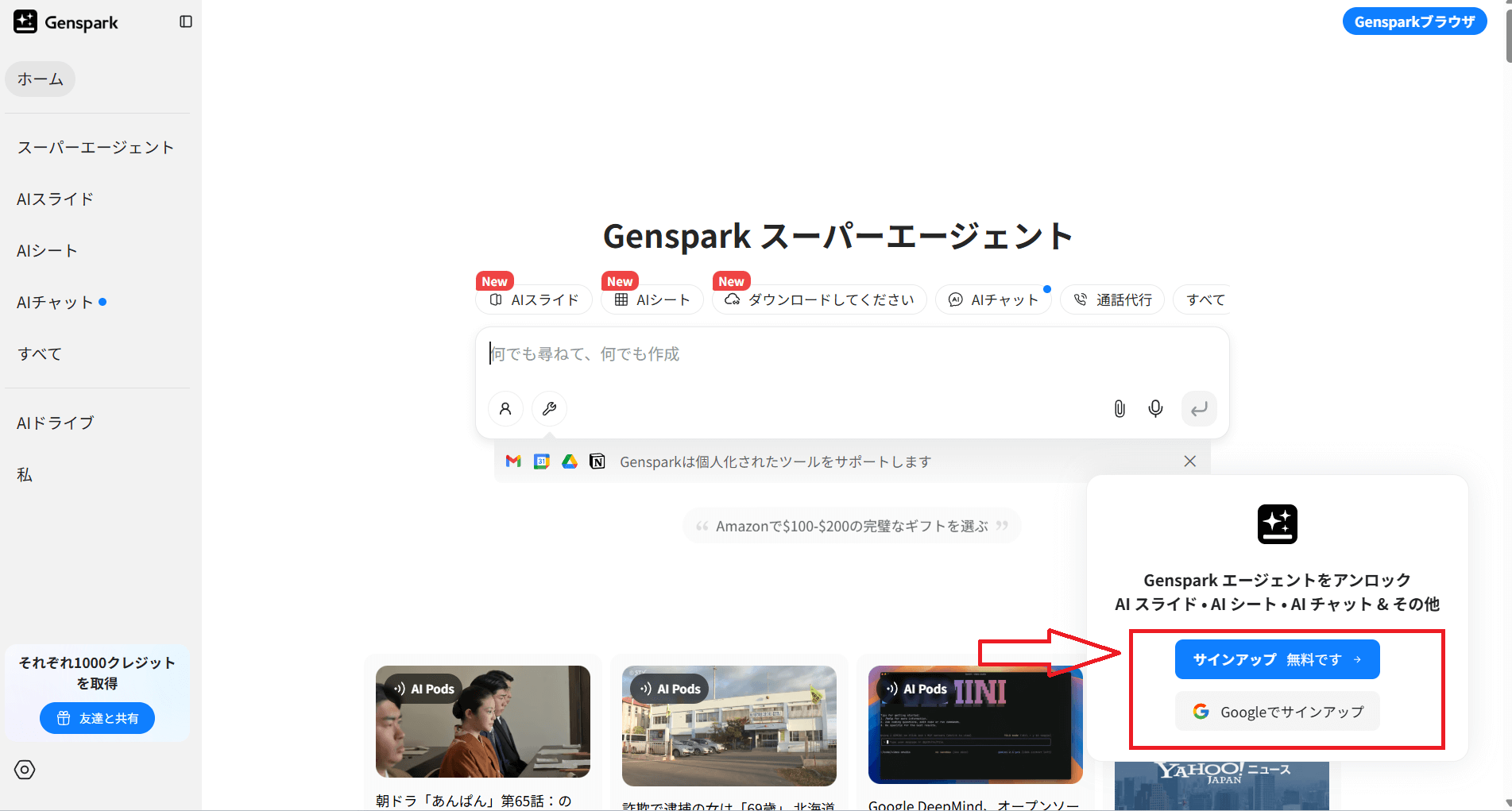Open スーパーエージェント in the sidebar
The height and width of the screenshot is (811, 1512).
point(95,148)
